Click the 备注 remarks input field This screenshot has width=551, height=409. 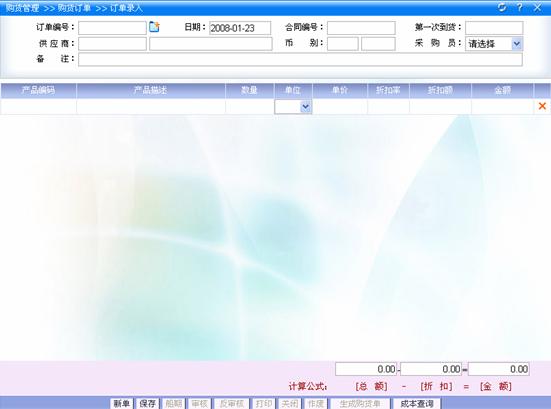(300, 59)
